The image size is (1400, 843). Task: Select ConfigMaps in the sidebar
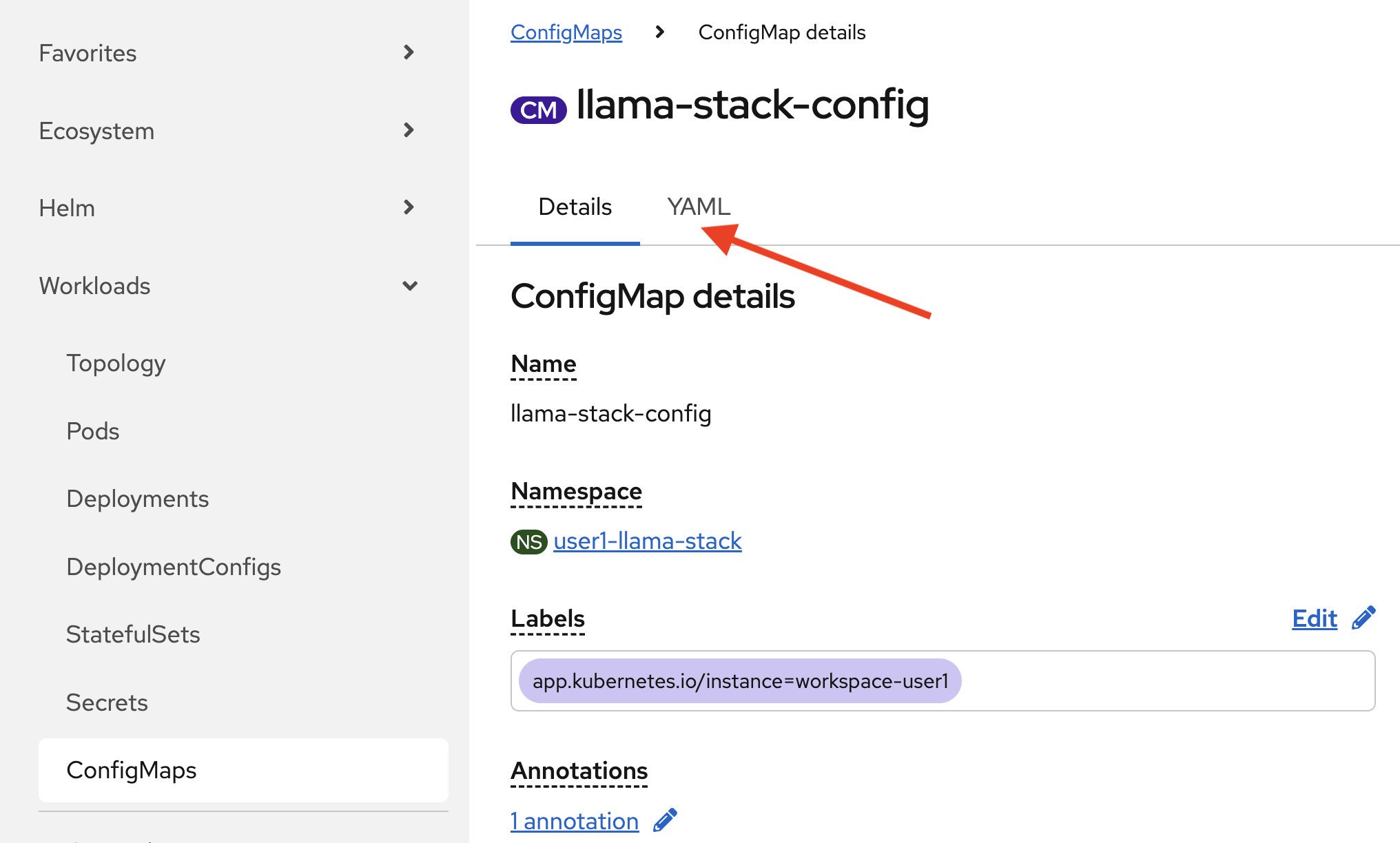pos(131,770)
